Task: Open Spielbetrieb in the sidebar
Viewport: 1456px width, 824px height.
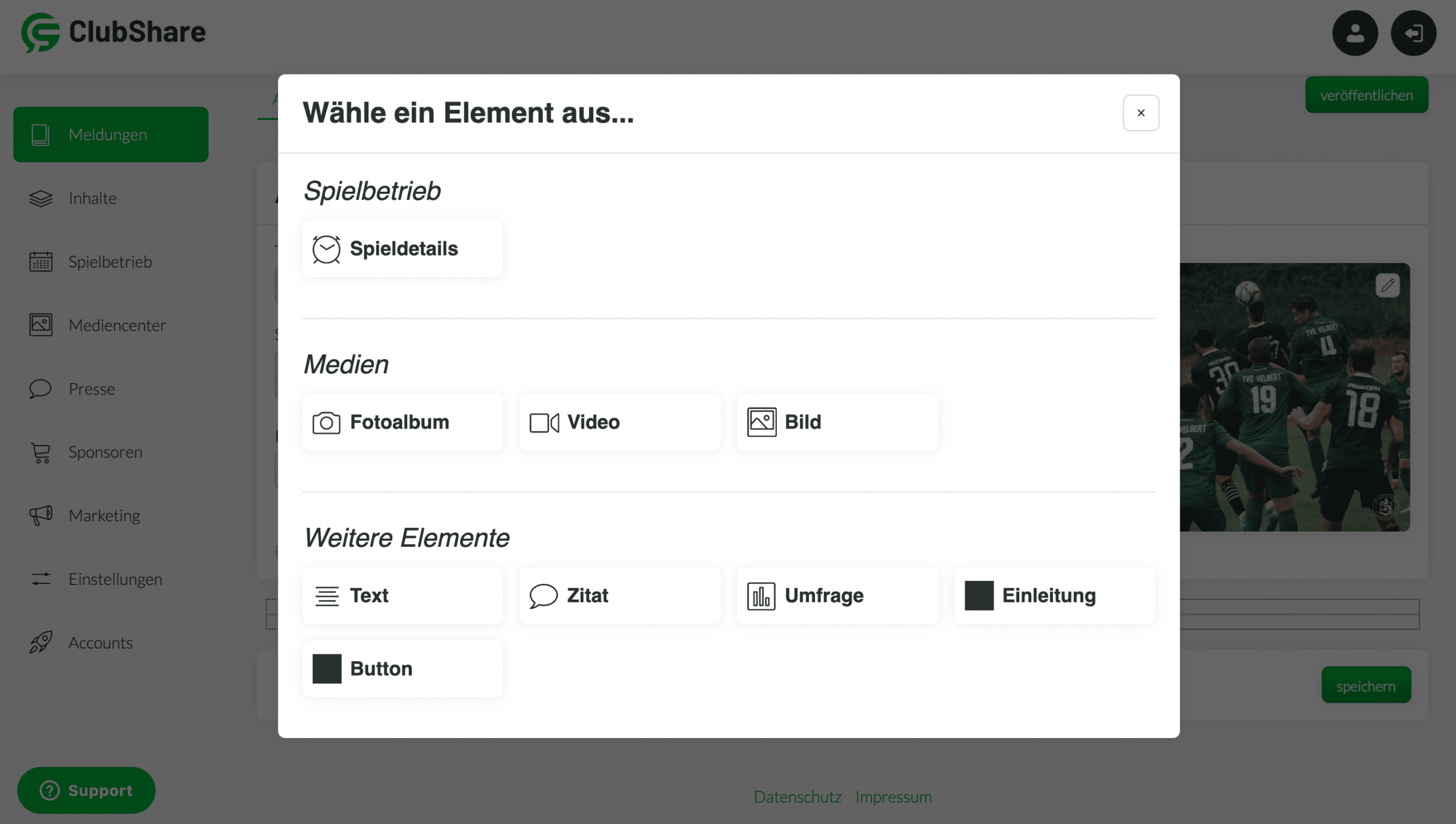Action: coord(111,262)
